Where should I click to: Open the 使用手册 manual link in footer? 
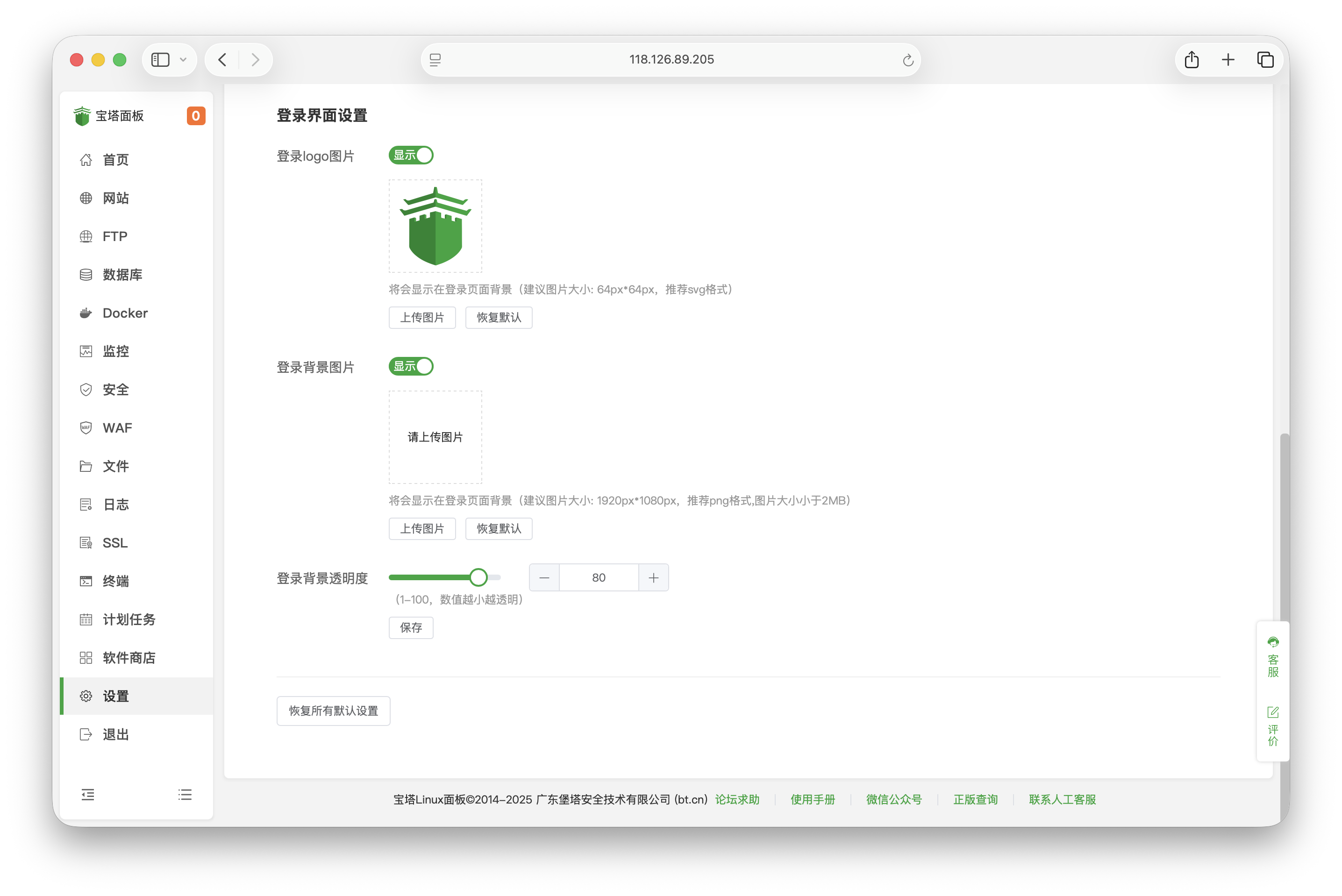(x=813, y=799)
